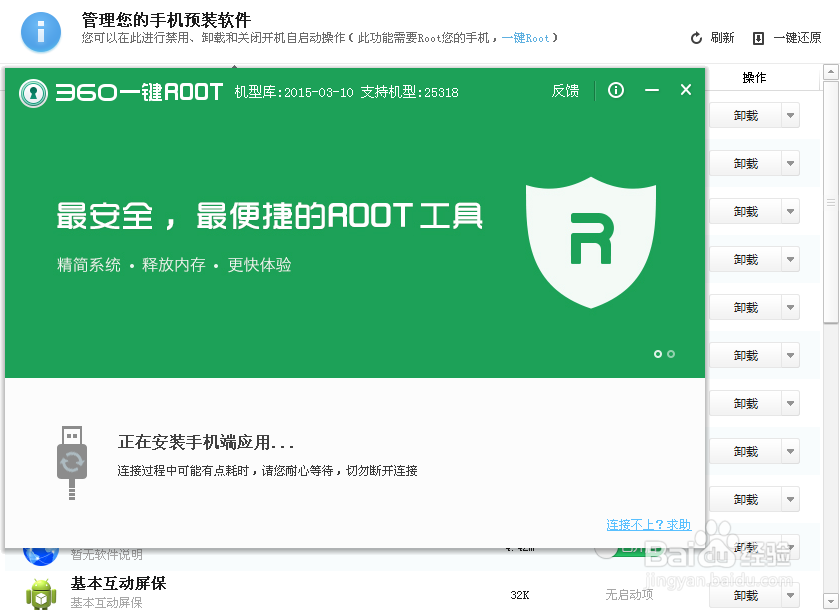Click the Android robot icon of 基本互动屏保
Screen dimensions: 840x610
[41, 593]
